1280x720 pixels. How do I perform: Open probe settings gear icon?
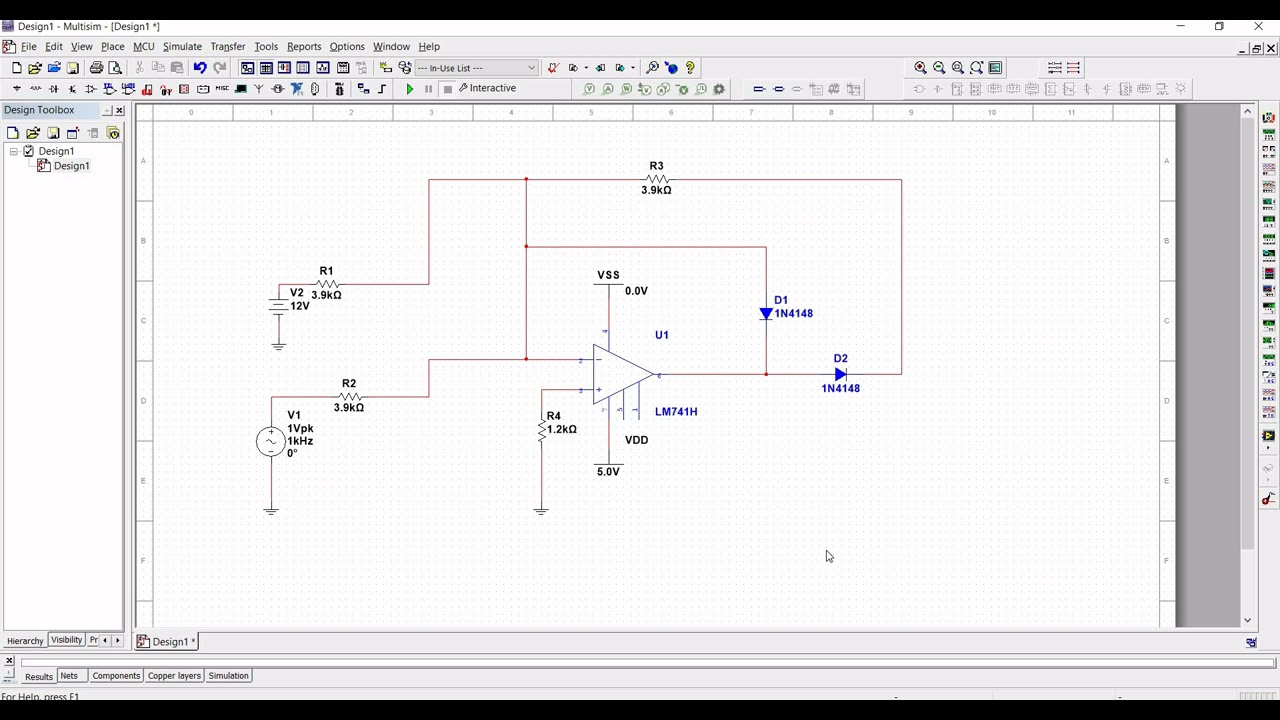(x=719, y=89)
